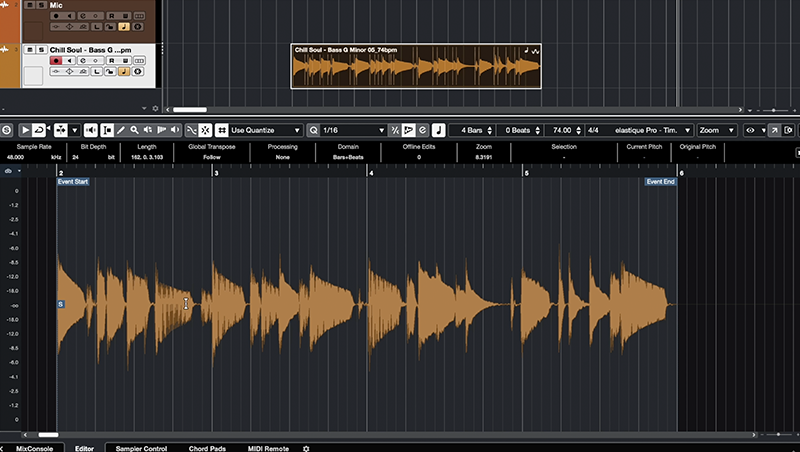The width and height of the screenshot is (800, 452).
Task: Expand the elastique Pro algorithm dropdown
Action: 658,130
